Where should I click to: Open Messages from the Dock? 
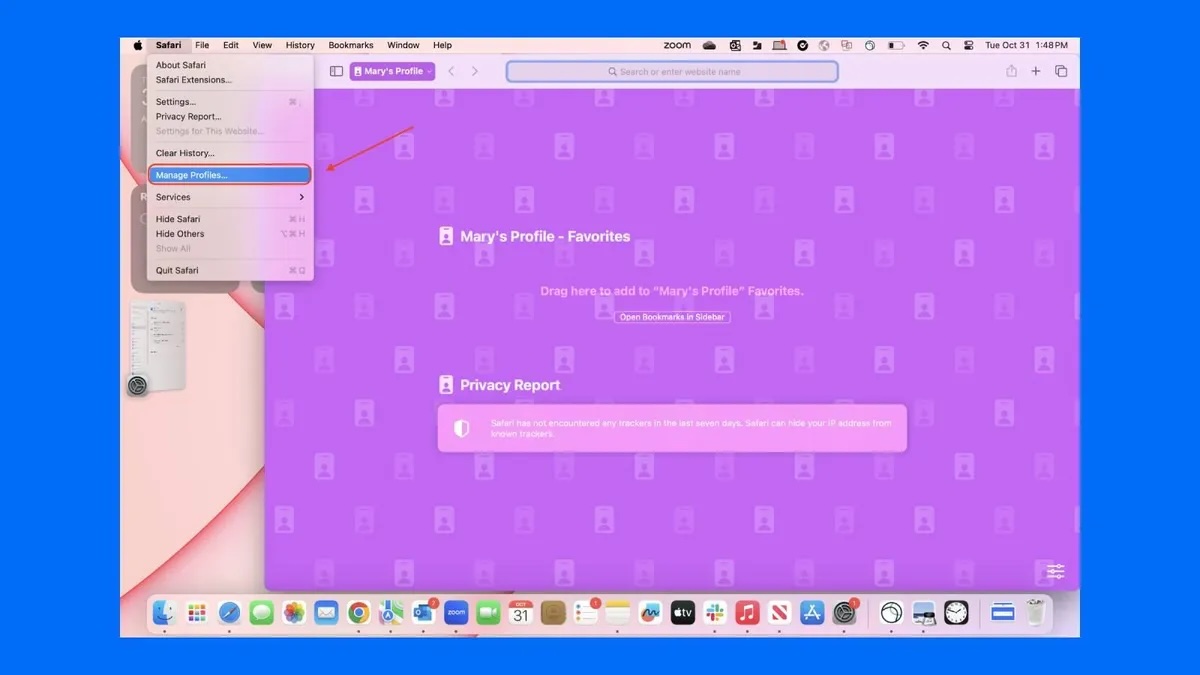click(262, 613)
